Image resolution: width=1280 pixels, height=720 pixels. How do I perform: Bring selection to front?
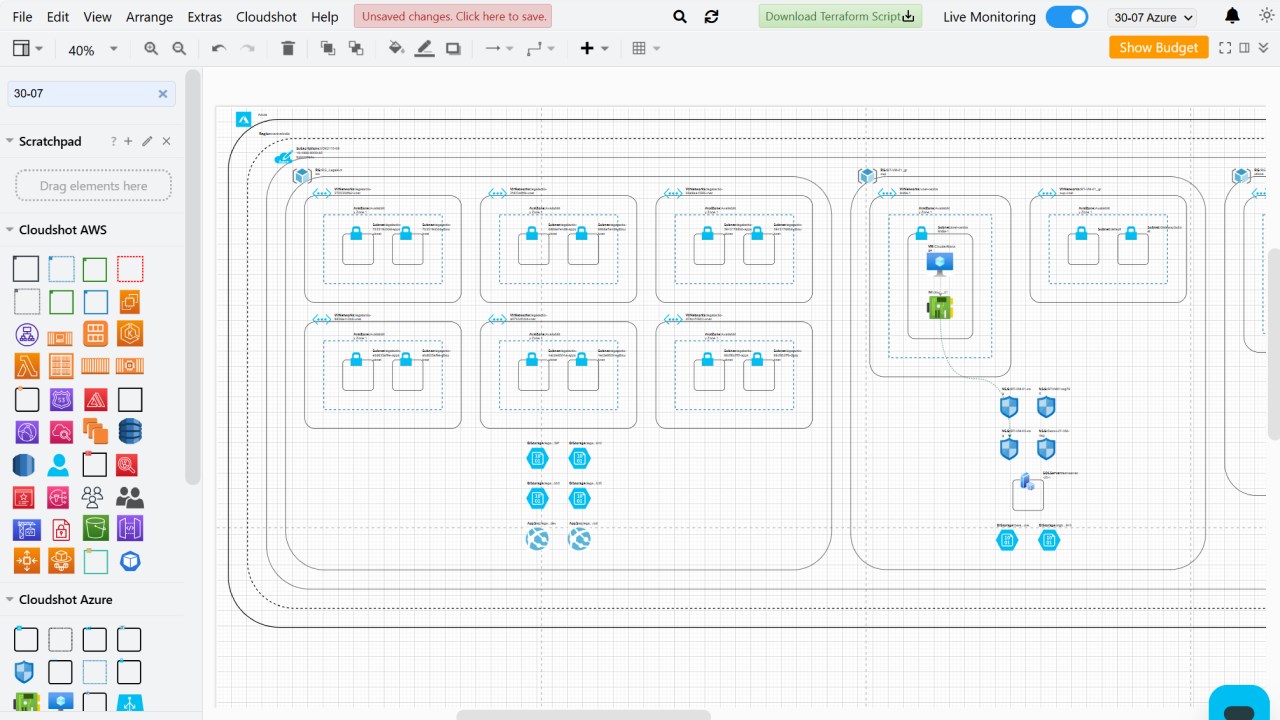pyautogui.click(x=327, y=48)
